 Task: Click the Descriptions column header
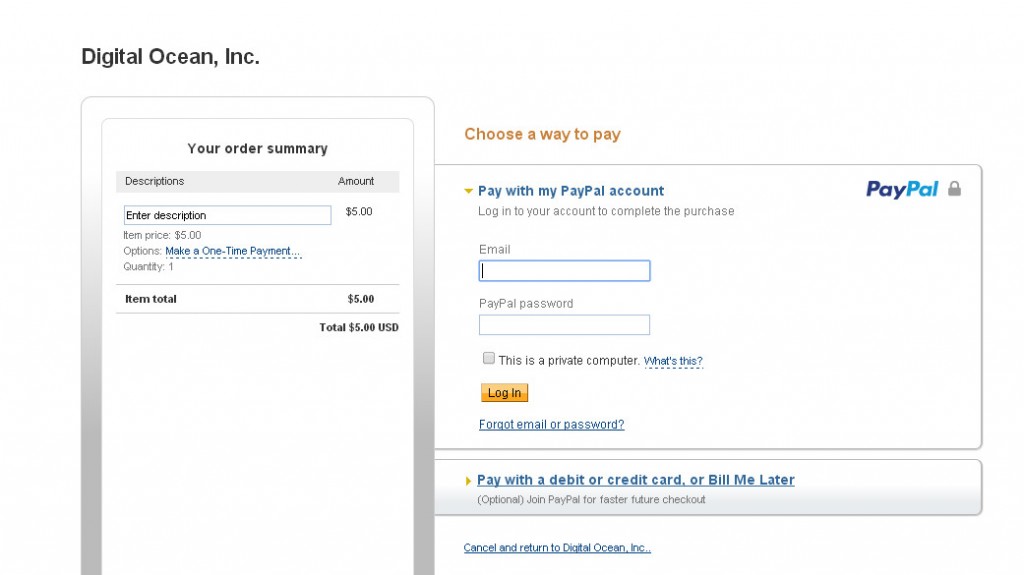155,181
